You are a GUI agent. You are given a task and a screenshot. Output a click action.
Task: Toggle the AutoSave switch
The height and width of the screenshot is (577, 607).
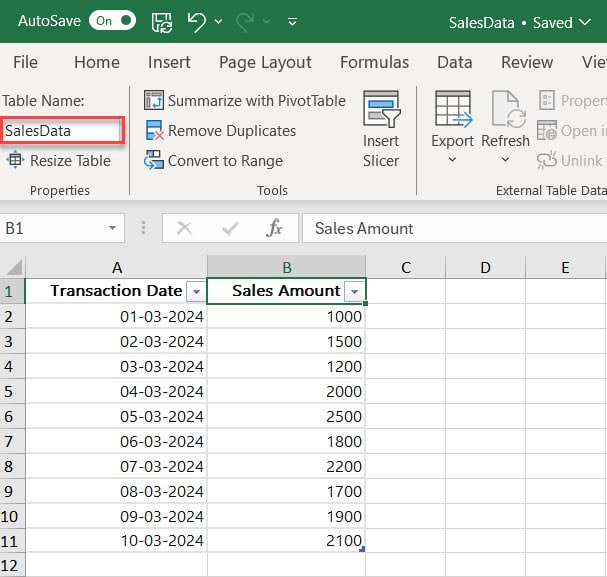(112, 21)
